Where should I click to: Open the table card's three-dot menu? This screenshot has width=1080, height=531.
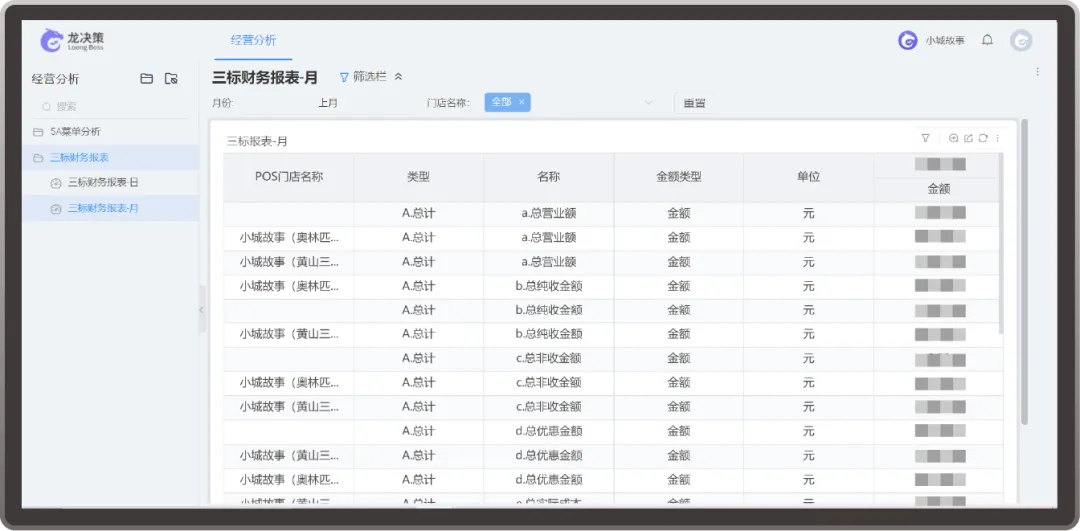(x=997, y=138)
